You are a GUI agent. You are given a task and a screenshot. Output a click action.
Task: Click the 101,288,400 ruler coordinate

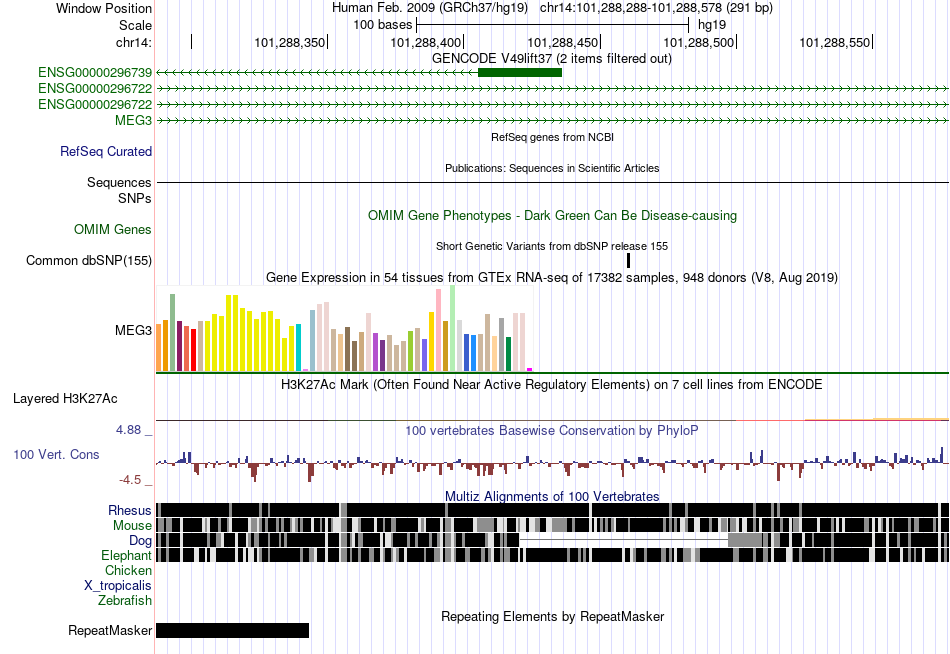coord(425,42)
